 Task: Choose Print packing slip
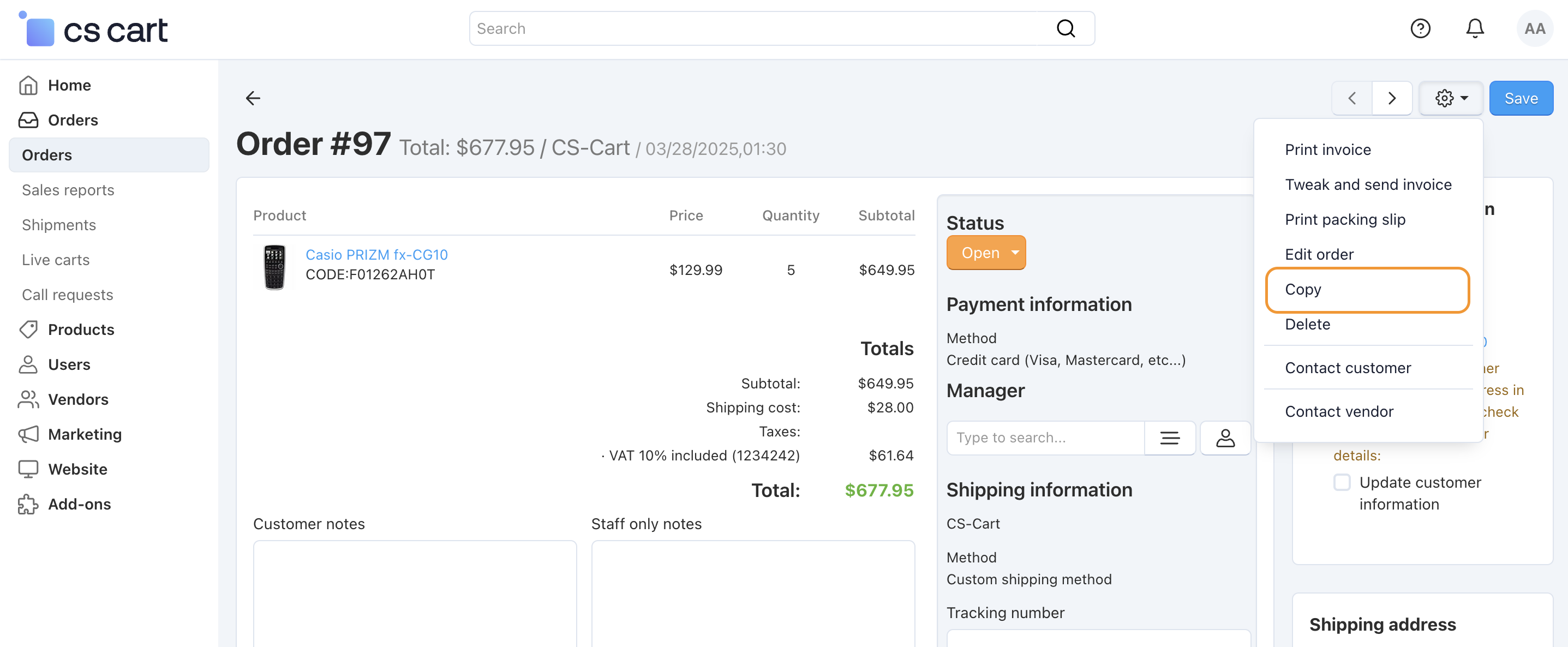click(1345, 219)
